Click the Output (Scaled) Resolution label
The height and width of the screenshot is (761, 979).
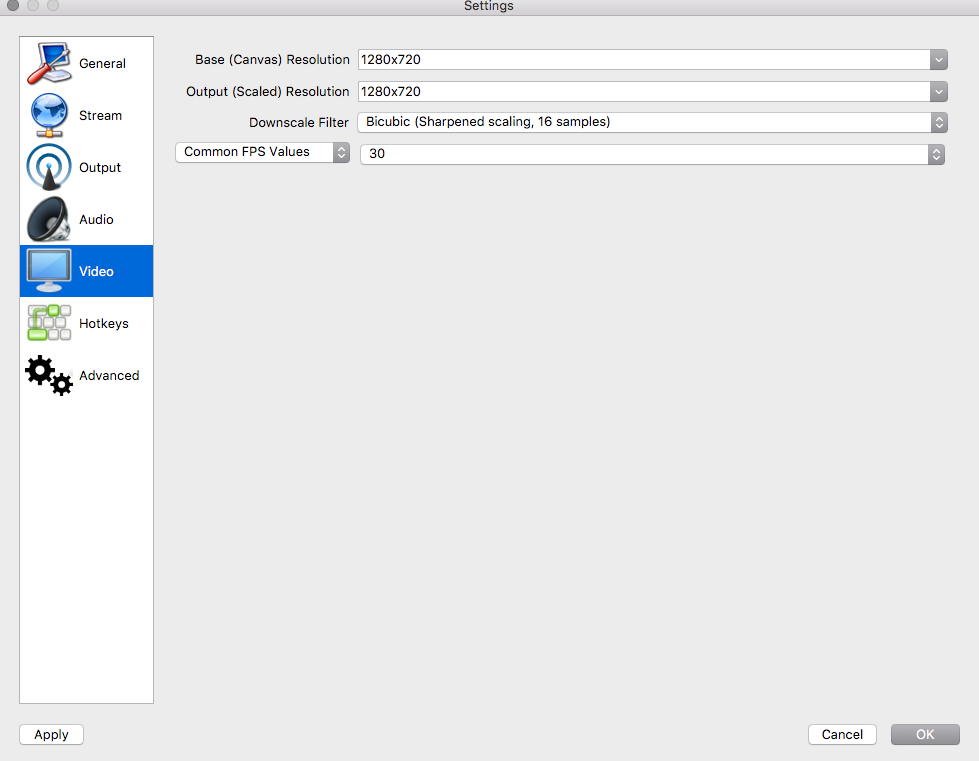[x=268, y=92]
